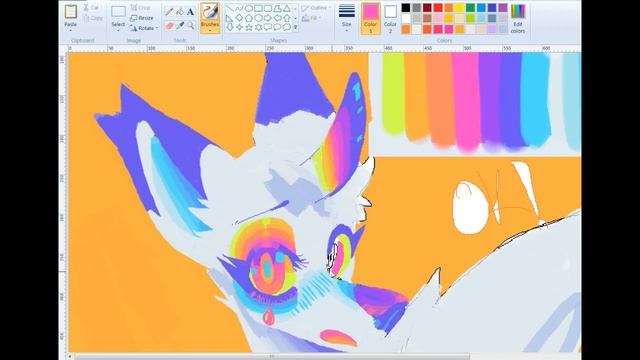Choose the Pentagon shape

pyautogui.click(x=249, y=18)
